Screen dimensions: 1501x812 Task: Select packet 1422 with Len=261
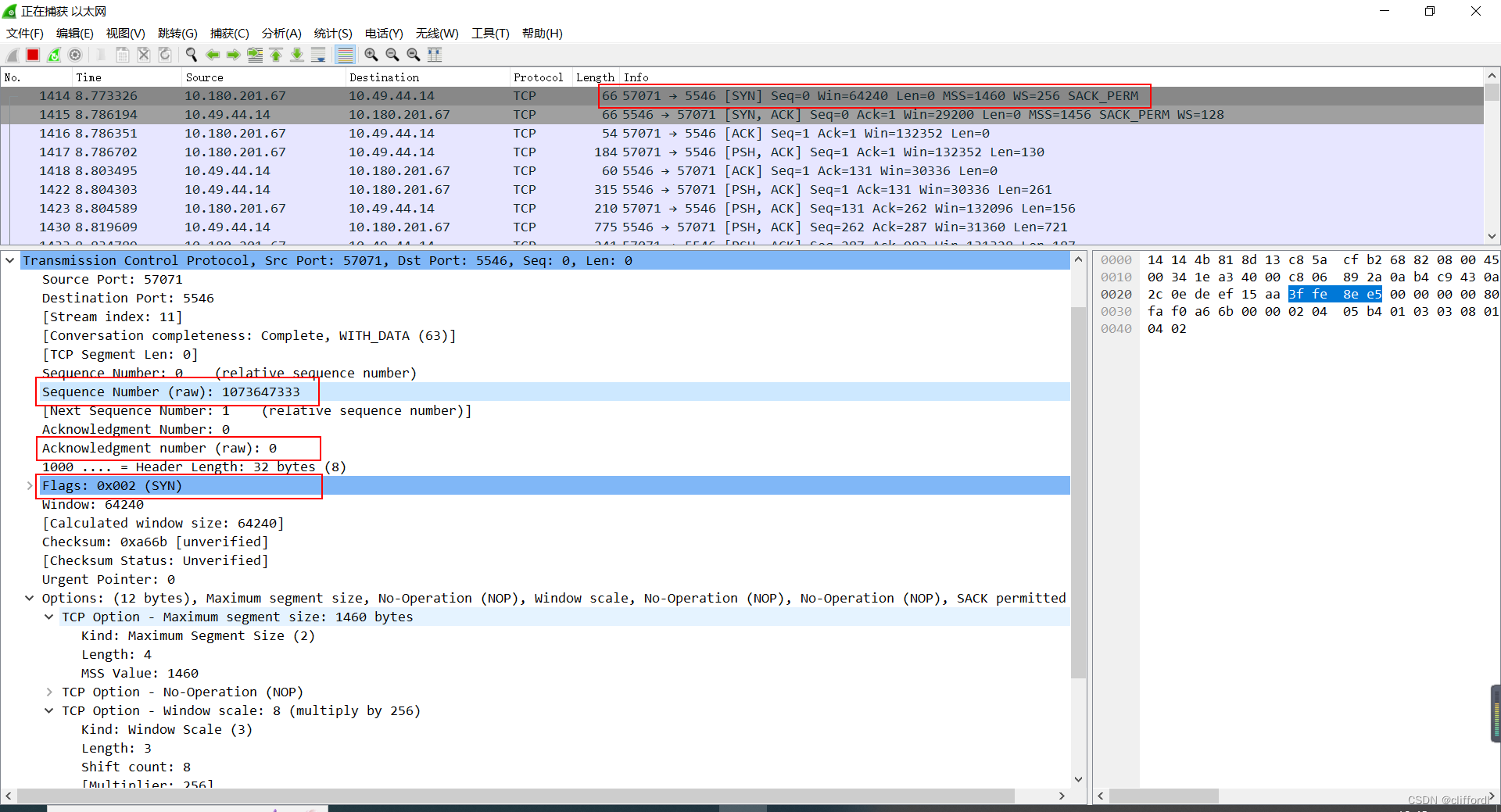742,190
